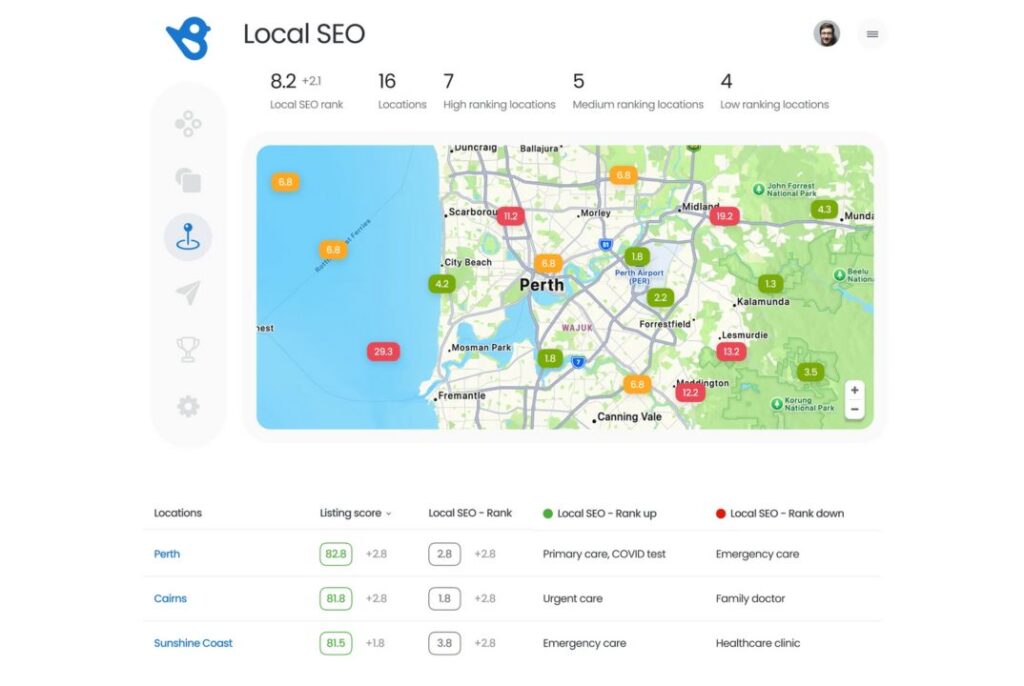Select the orange 6.8 marker above Canning Vale
The height and width of the screenshot is (686, 1024).
coord(637,384)
